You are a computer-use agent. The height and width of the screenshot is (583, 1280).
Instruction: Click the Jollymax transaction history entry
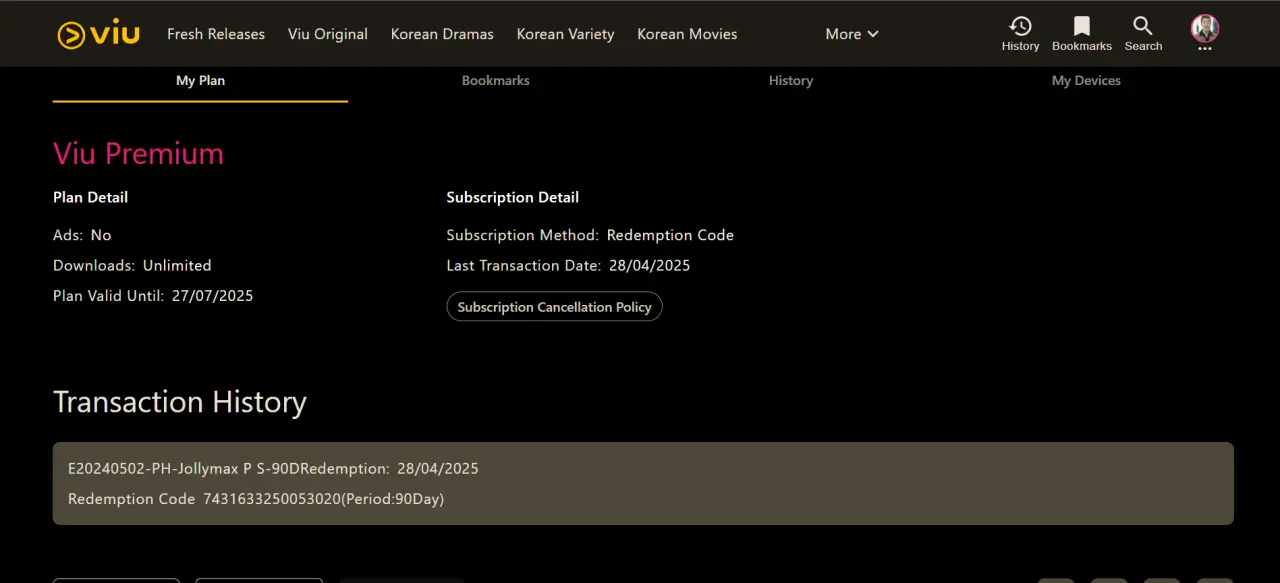643,483
